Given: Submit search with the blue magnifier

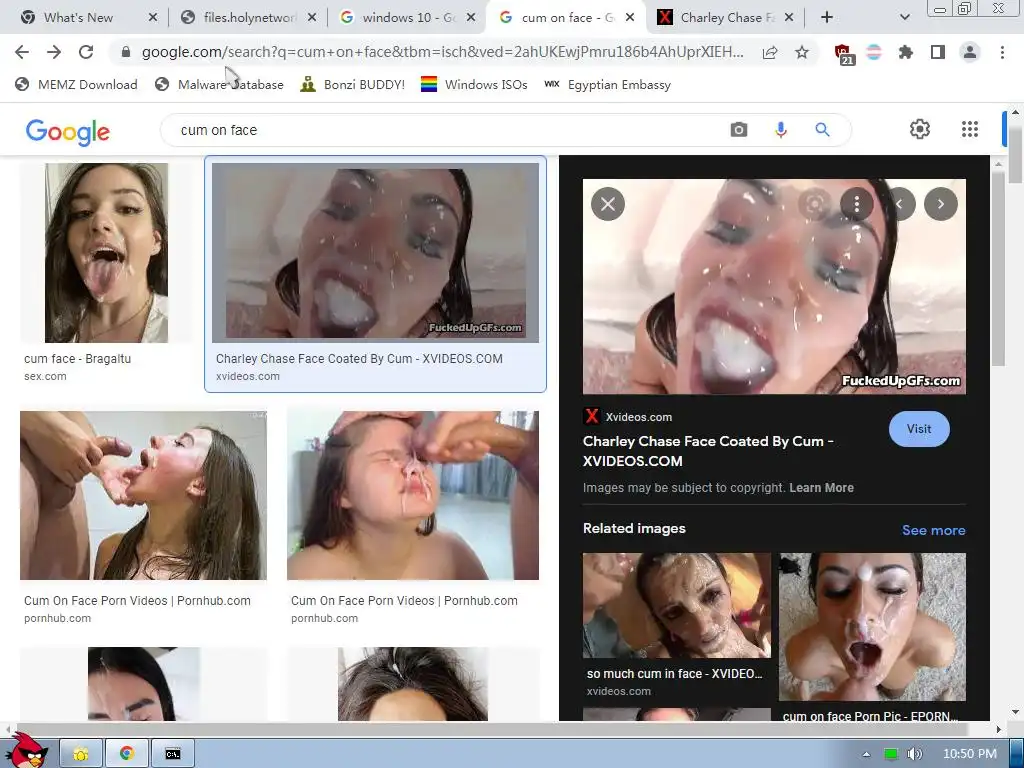Looking at the screenshot, I should pos(822,130).
